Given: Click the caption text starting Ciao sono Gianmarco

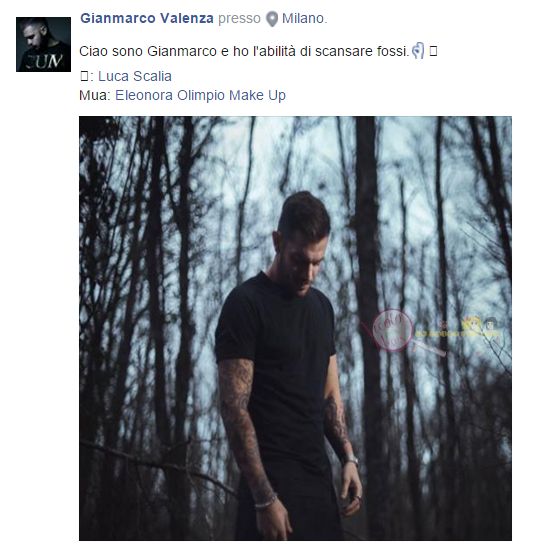Looking at the screenshot, I should pyautogui.click(x=244, y=51).
